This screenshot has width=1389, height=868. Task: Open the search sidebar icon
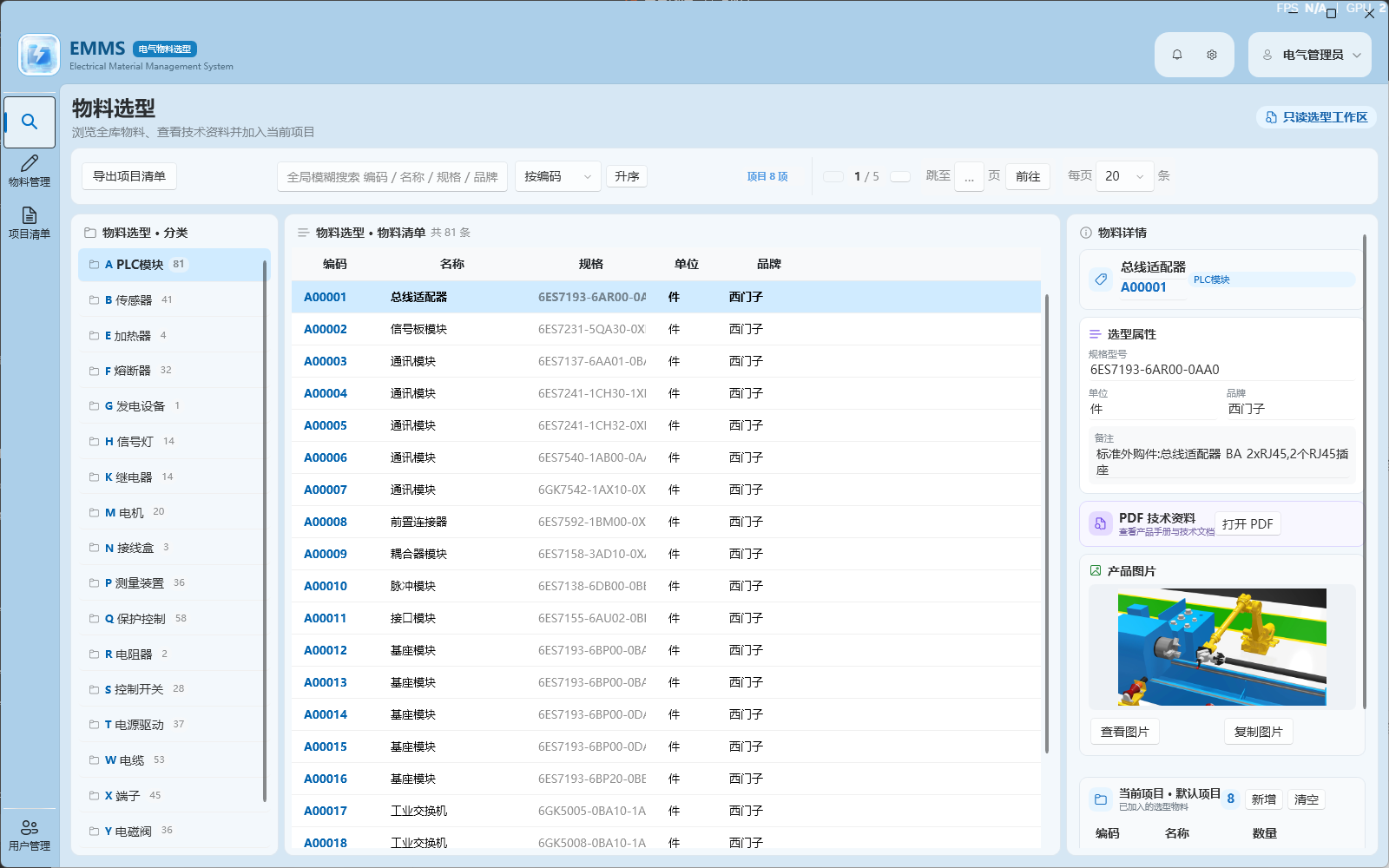click(x=30, y=122)
